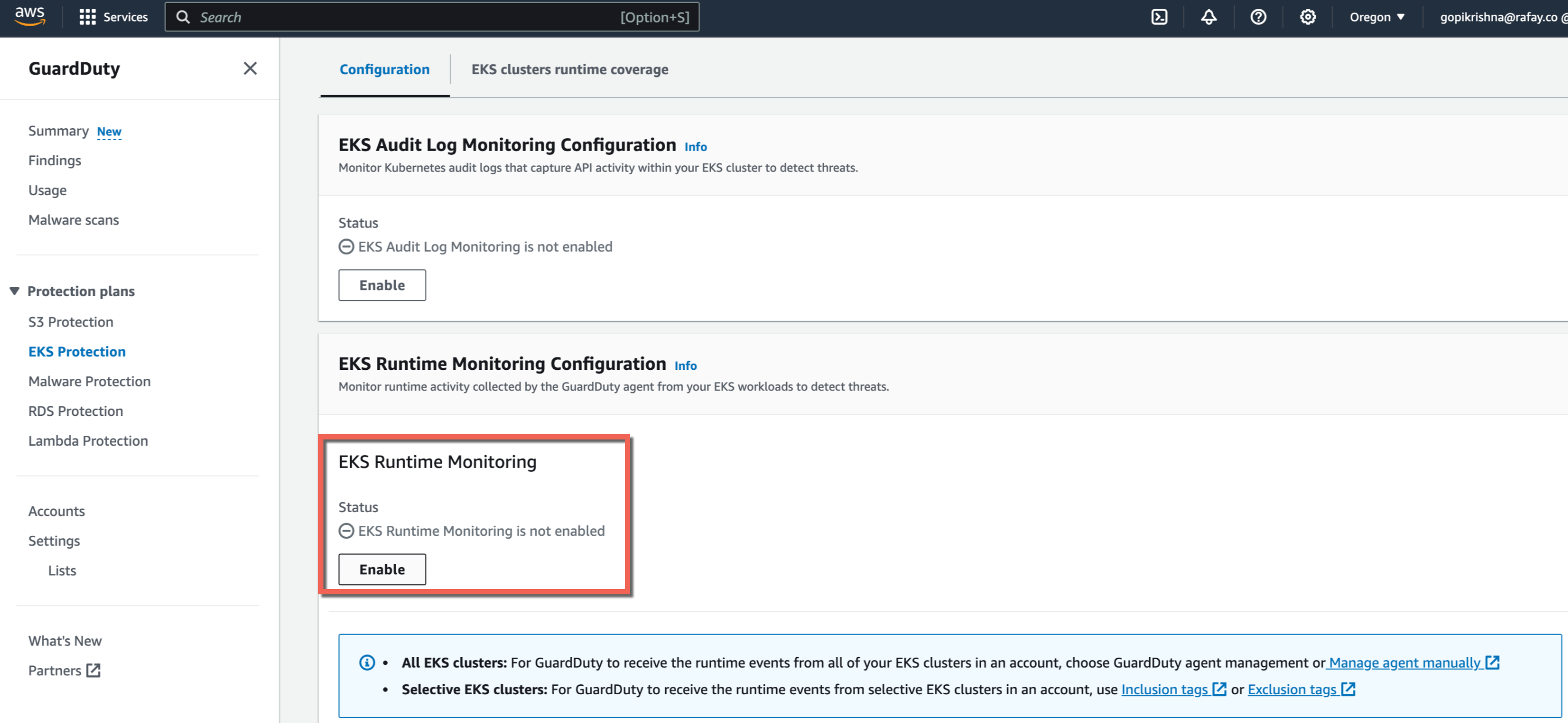Open Summary in the sidebar
This screenshot has height=723, width=1568.
point(59,131)
